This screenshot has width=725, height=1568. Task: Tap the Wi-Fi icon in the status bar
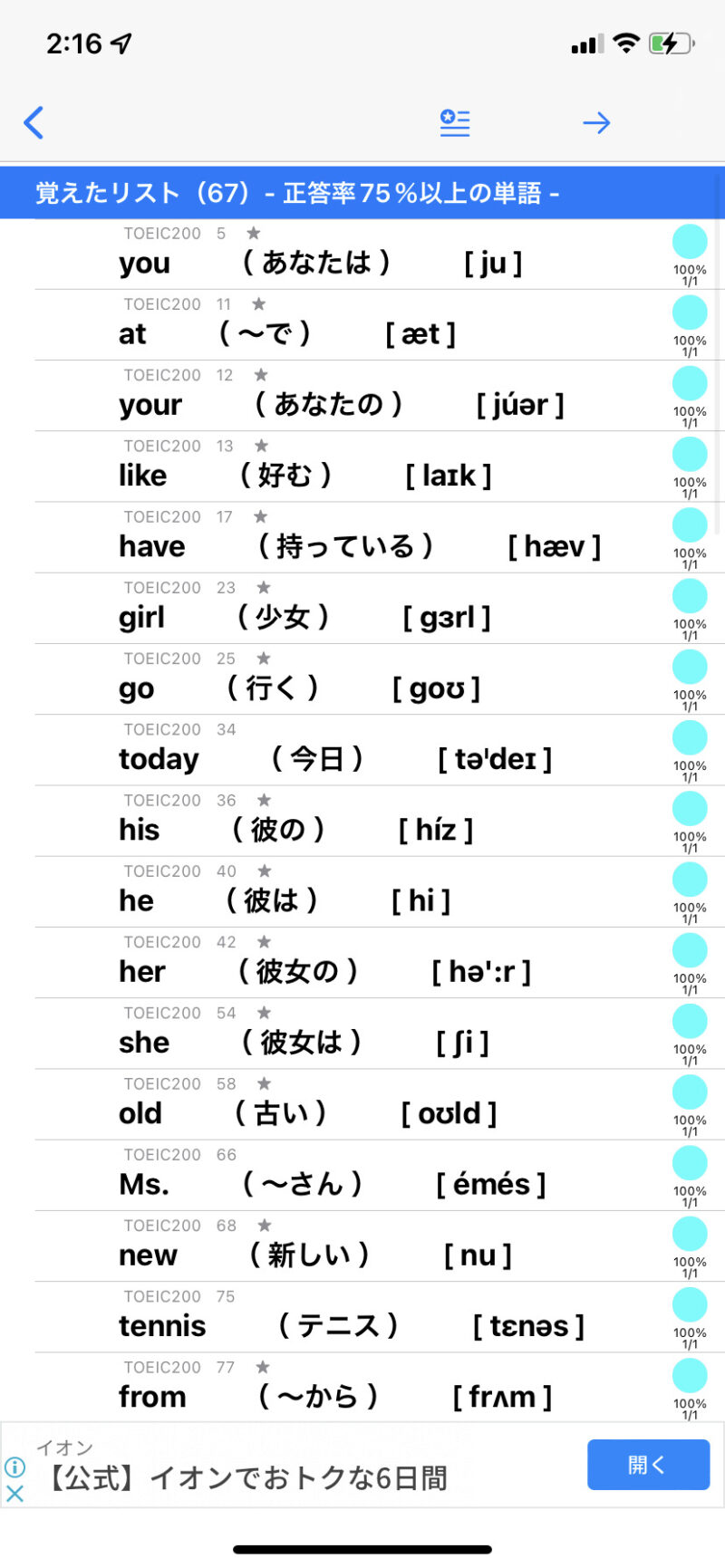(x=625, y=43)
